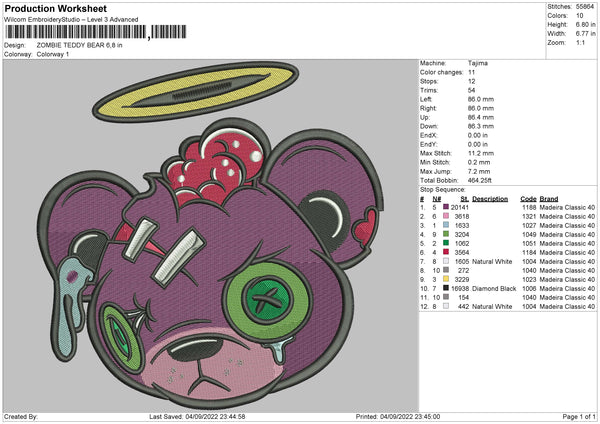Click the Max Stitch value 11.2 mm

pyautogui.click(x=481, y=153)
